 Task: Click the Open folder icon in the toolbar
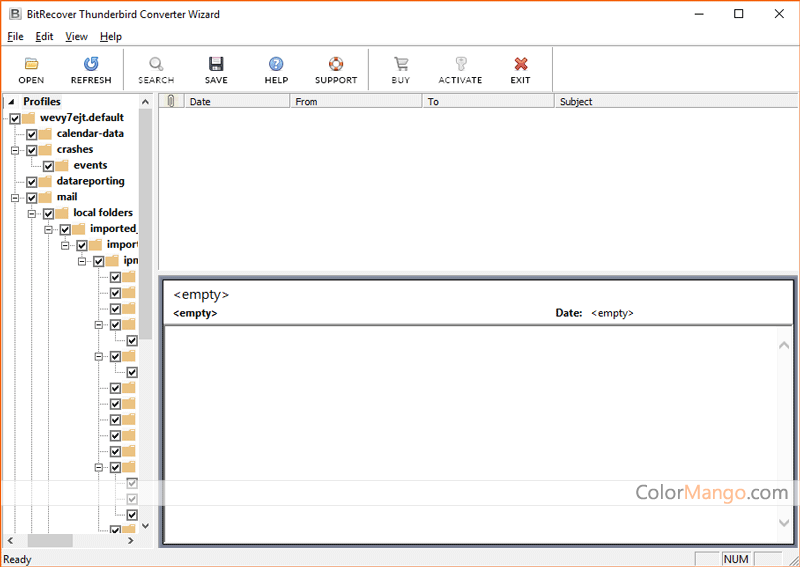click(x=32, y=64)
